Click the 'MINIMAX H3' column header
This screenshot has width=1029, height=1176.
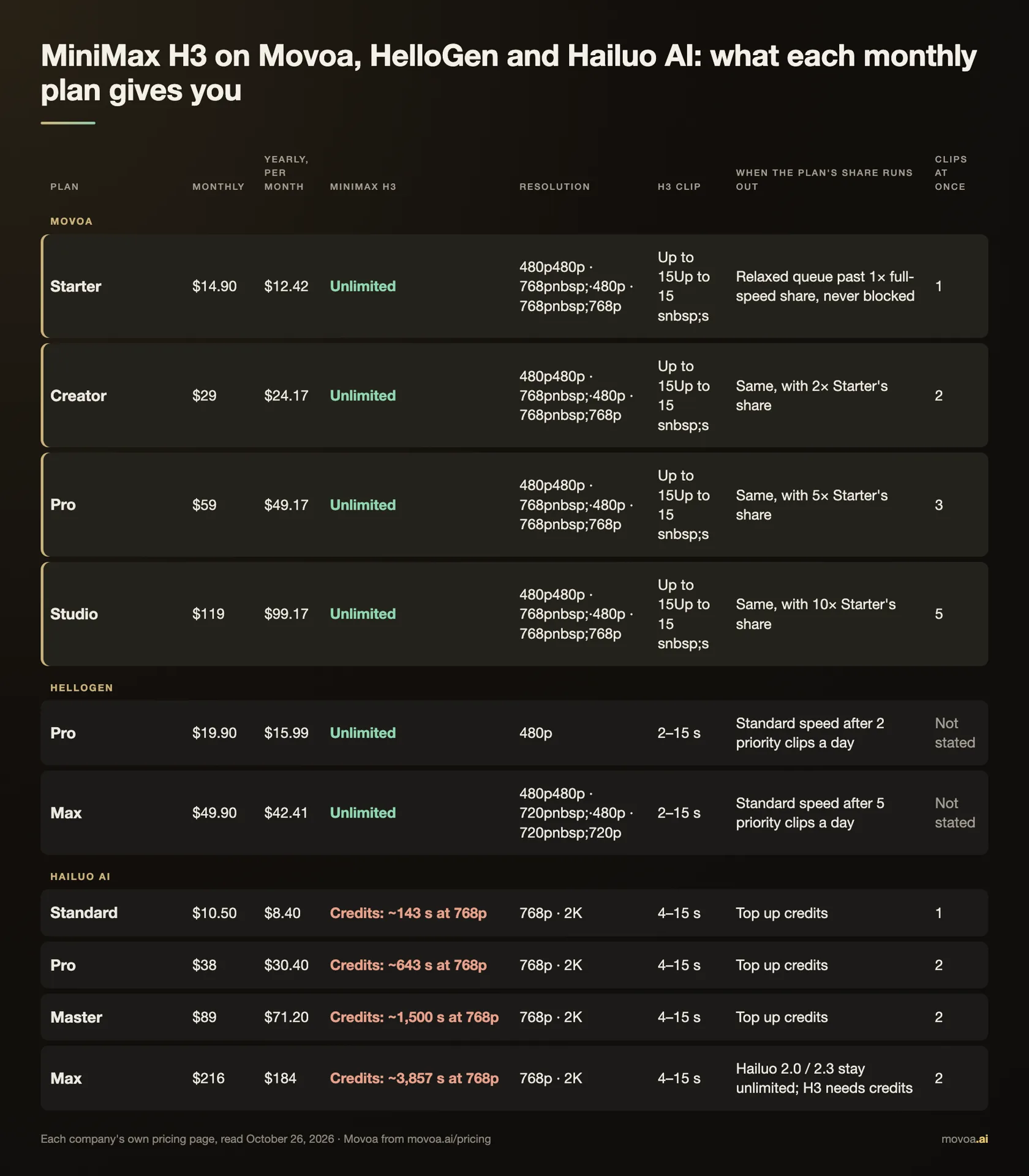[363, 187]
